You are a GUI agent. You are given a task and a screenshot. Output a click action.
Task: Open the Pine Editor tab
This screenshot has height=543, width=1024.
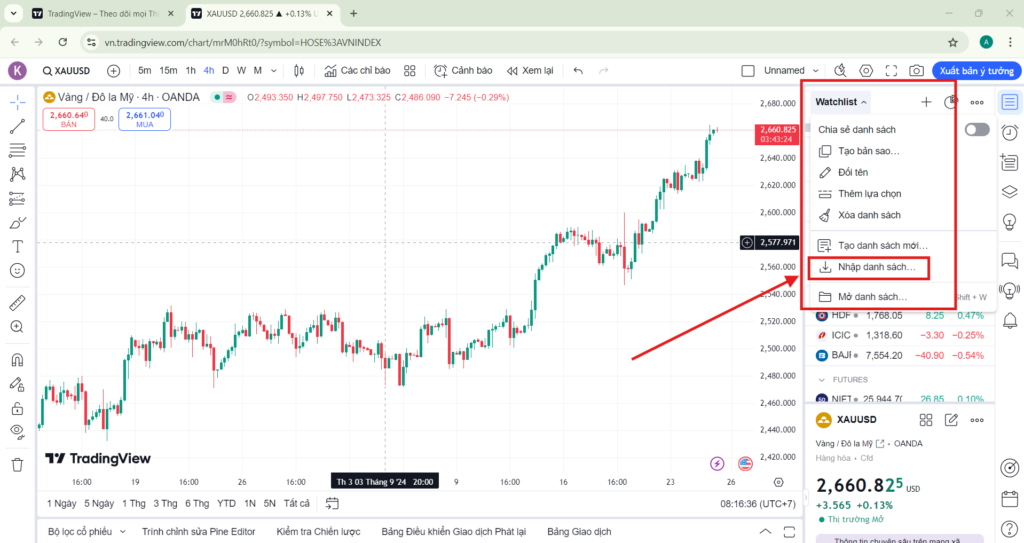pos(199,531)
